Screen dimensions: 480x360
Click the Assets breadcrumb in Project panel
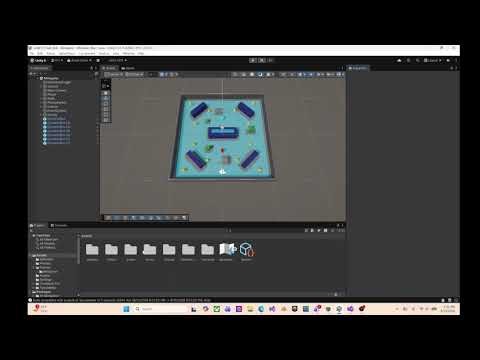pos(87,236)
